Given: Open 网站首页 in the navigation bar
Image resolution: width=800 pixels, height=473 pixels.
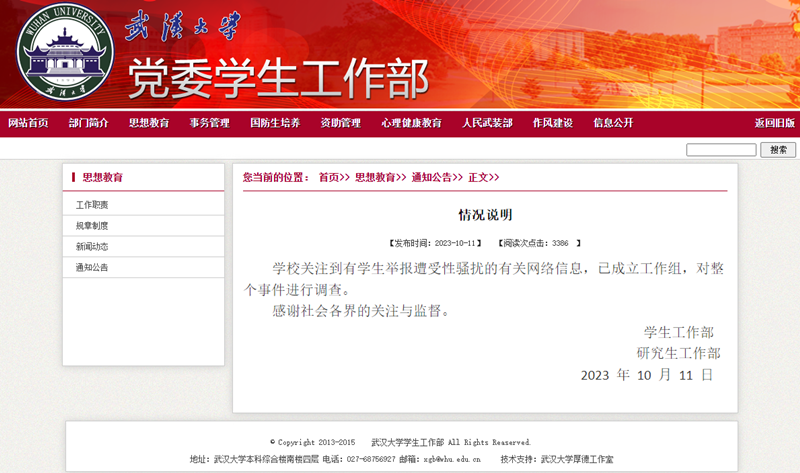Looking at the screenshot, I should pos(28,123).
